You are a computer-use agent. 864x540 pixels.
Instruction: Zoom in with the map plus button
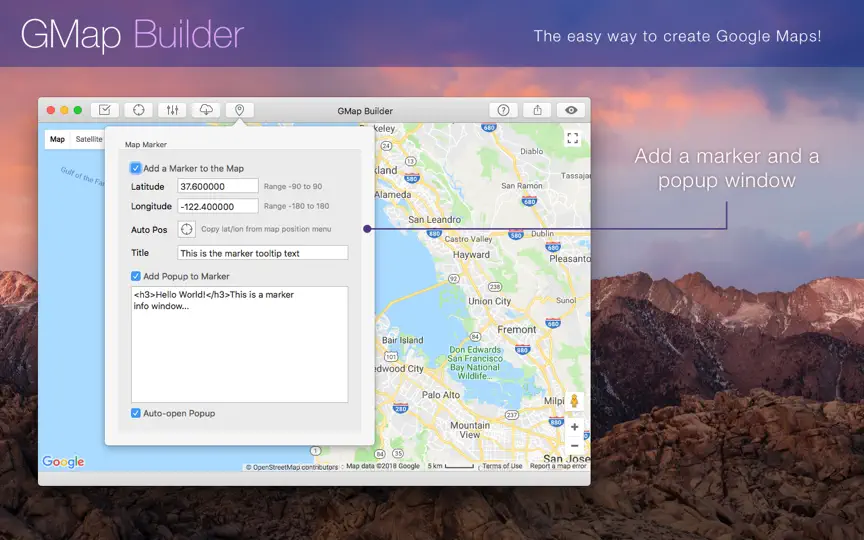point(574,427)
